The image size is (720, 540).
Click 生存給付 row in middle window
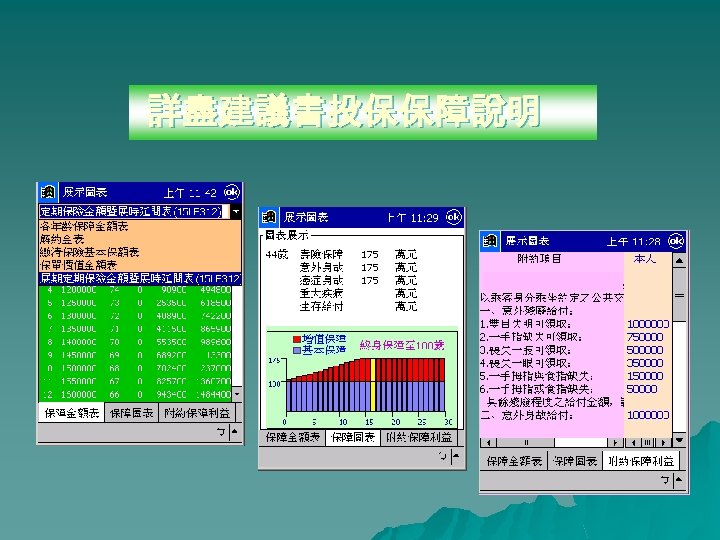(358, 306)
